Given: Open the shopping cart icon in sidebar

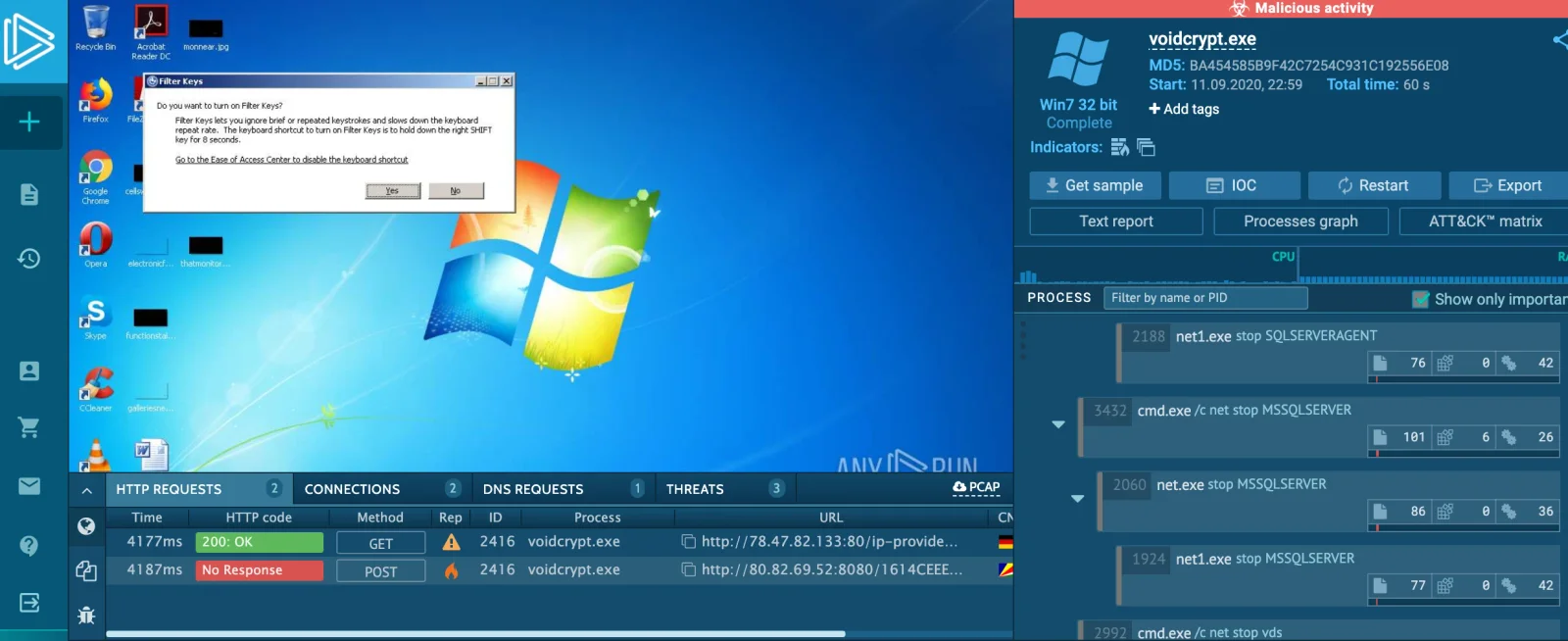Looking at the screenshot, I should tap(29, 426).
